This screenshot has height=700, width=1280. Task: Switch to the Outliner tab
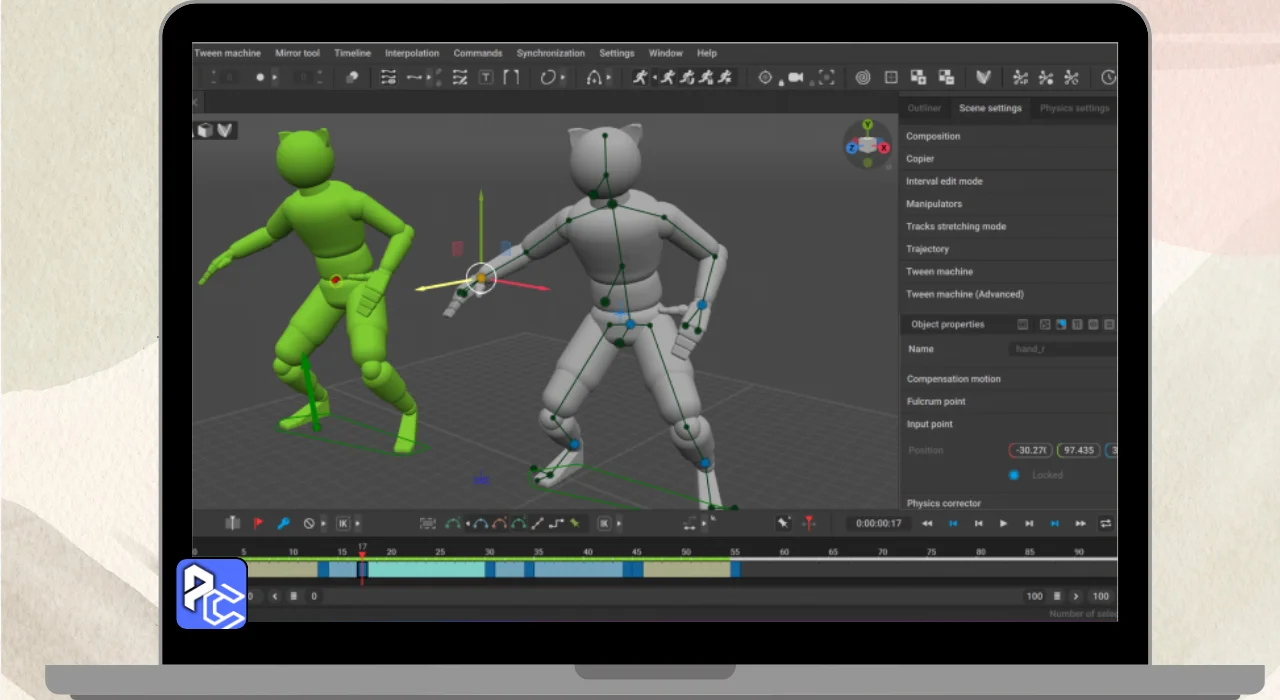click(x=924, y=108)
